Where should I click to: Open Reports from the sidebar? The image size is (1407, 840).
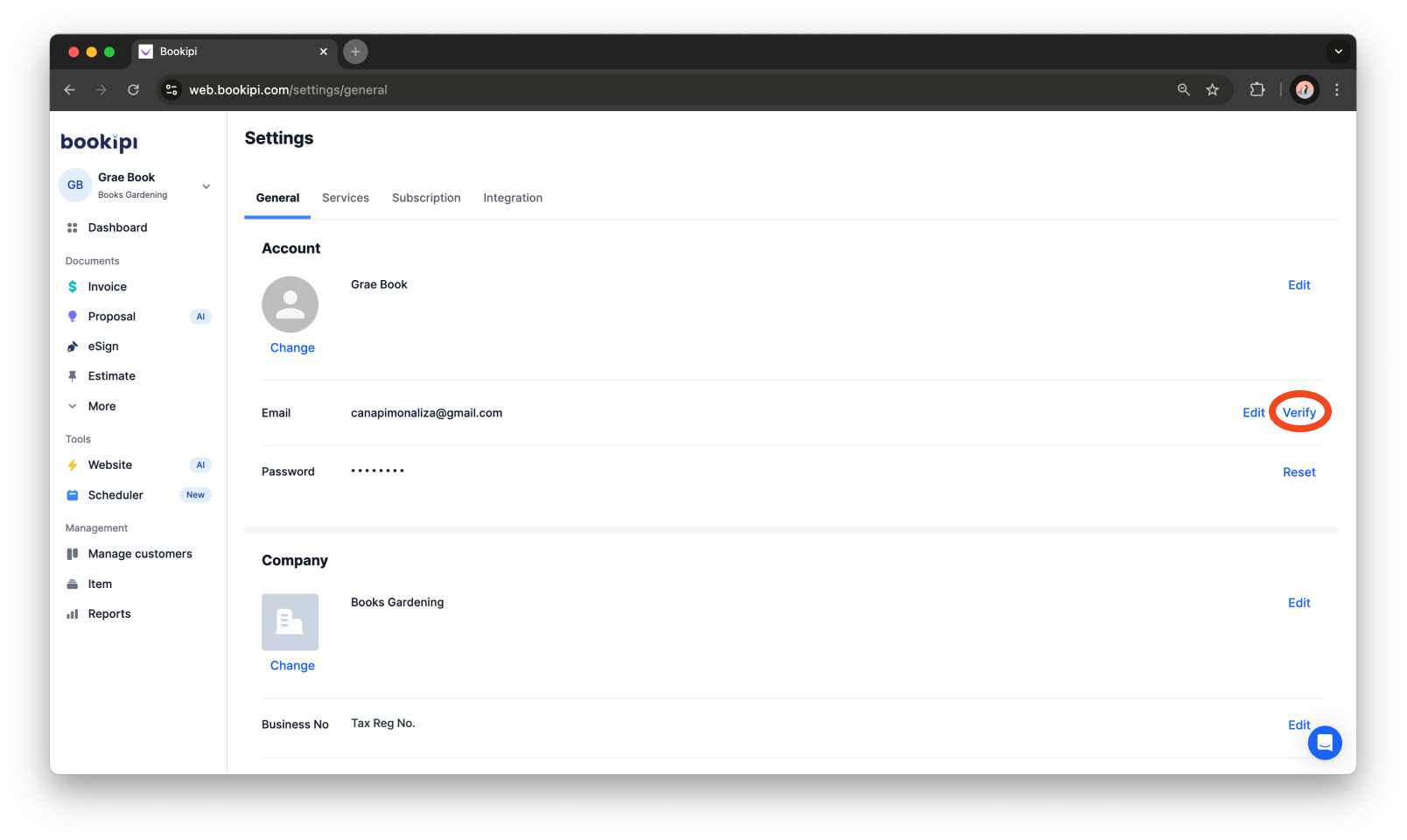[109, 612]
